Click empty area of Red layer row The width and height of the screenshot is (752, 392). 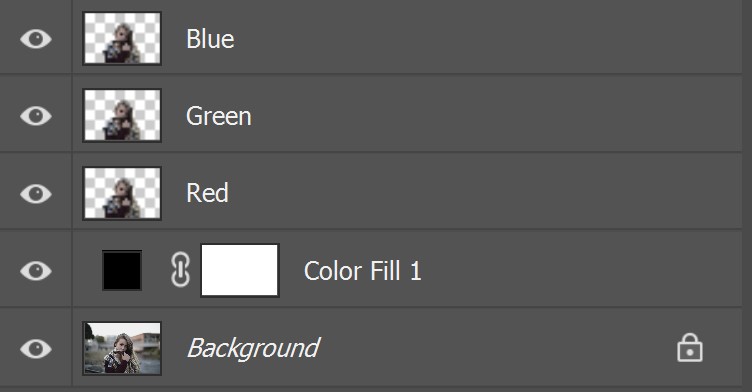(x=480, y=193)
